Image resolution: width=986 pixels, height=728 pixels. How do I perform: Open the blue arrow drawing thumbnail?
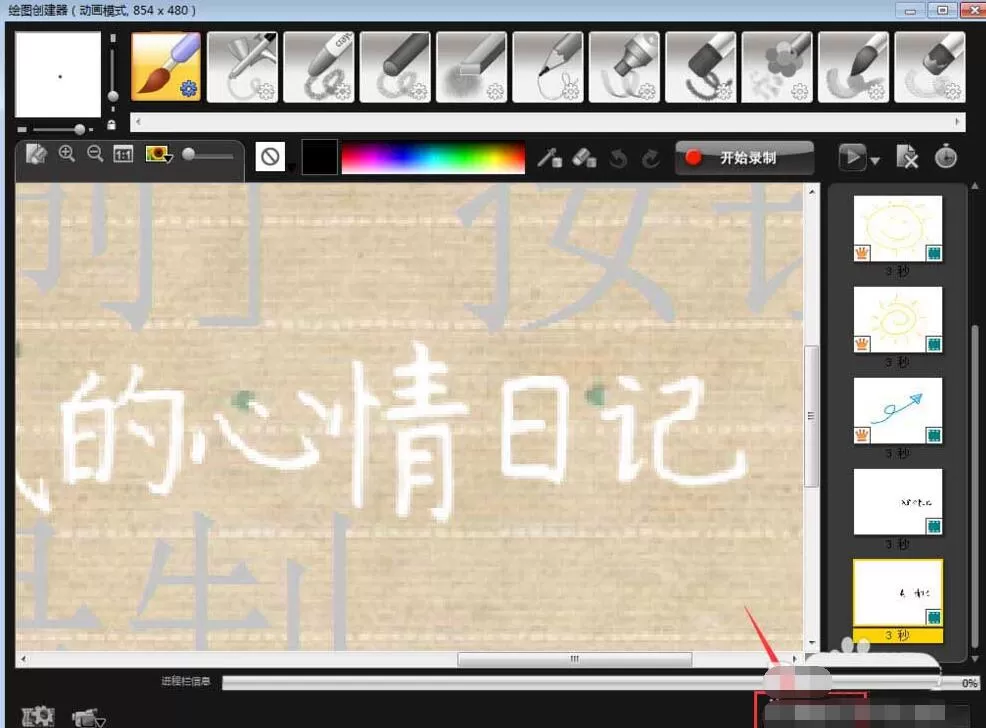pos(898,411)
